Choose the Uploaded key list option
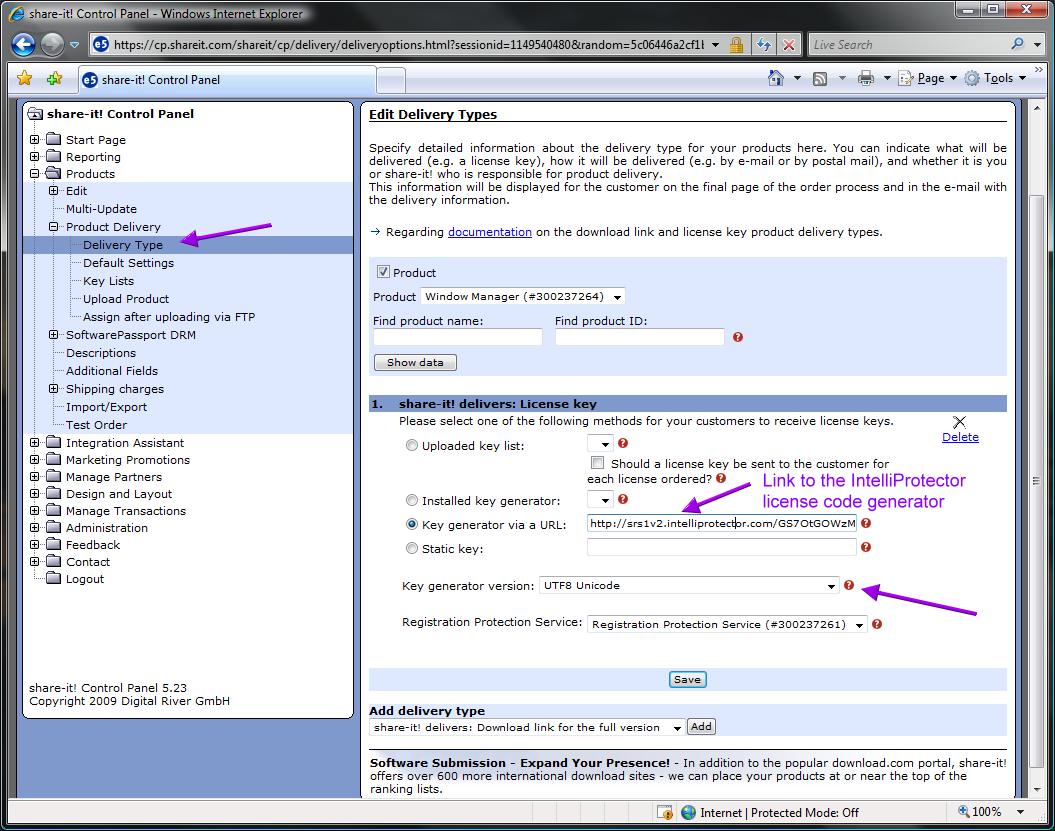 pyautogui.click(x=412, y=446)
